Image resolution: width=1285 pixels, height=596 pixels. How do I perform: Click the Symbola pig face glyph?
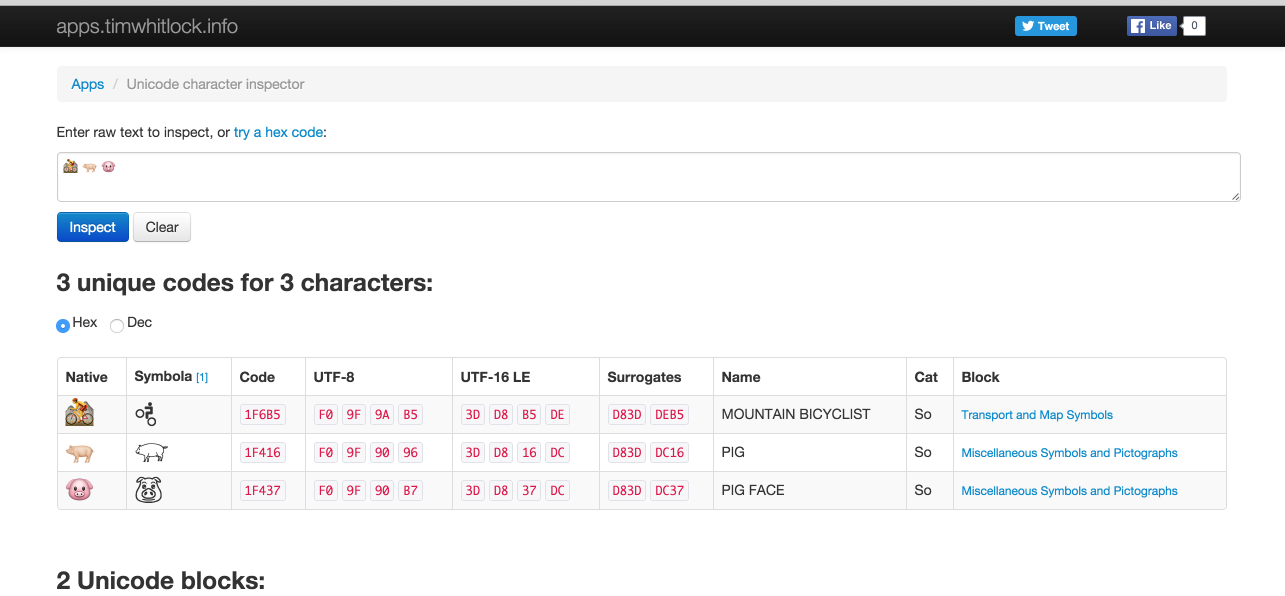click(x=148, y=490)
